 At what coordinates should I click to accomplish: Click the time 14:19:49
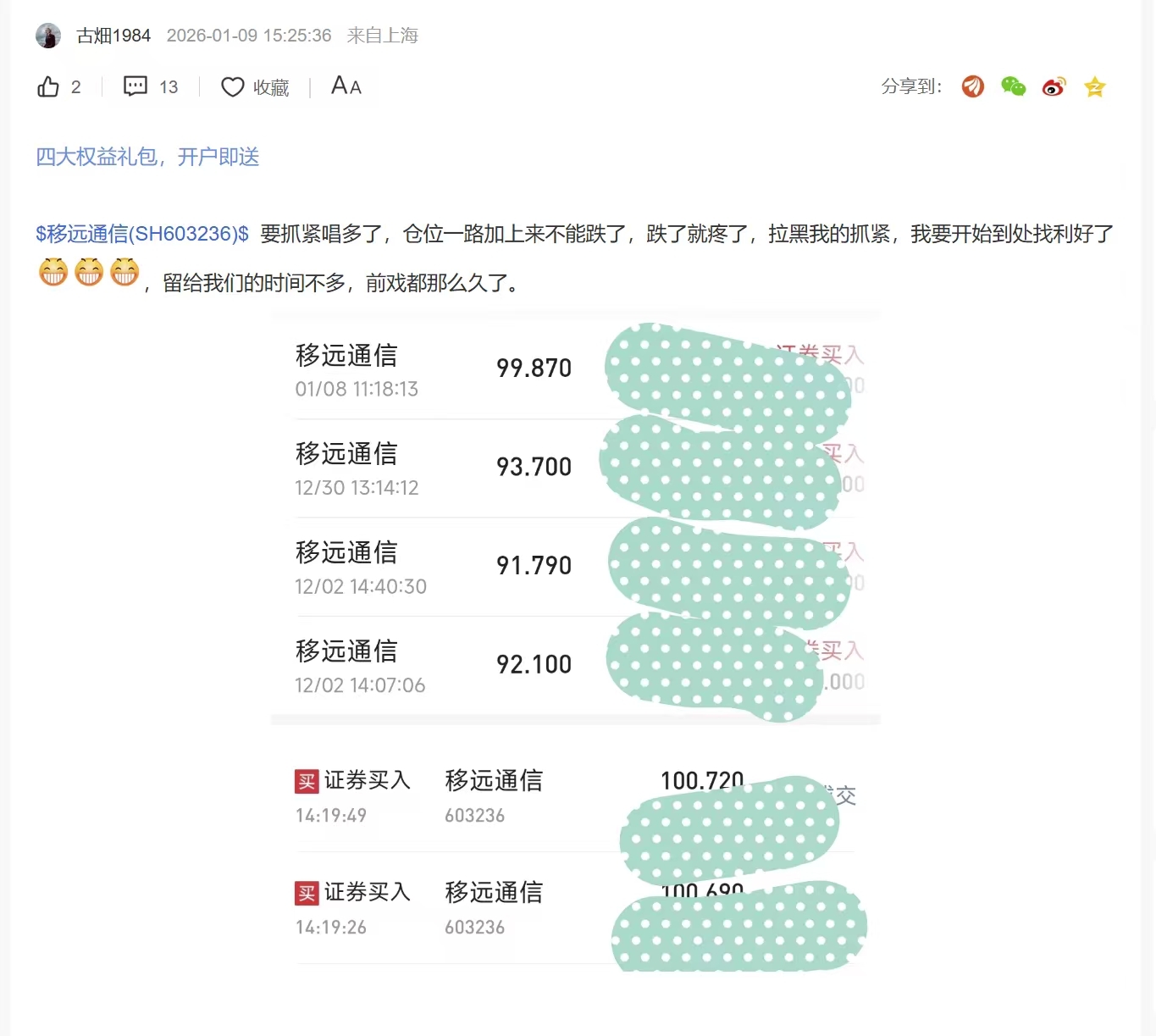tap(331, 816)
